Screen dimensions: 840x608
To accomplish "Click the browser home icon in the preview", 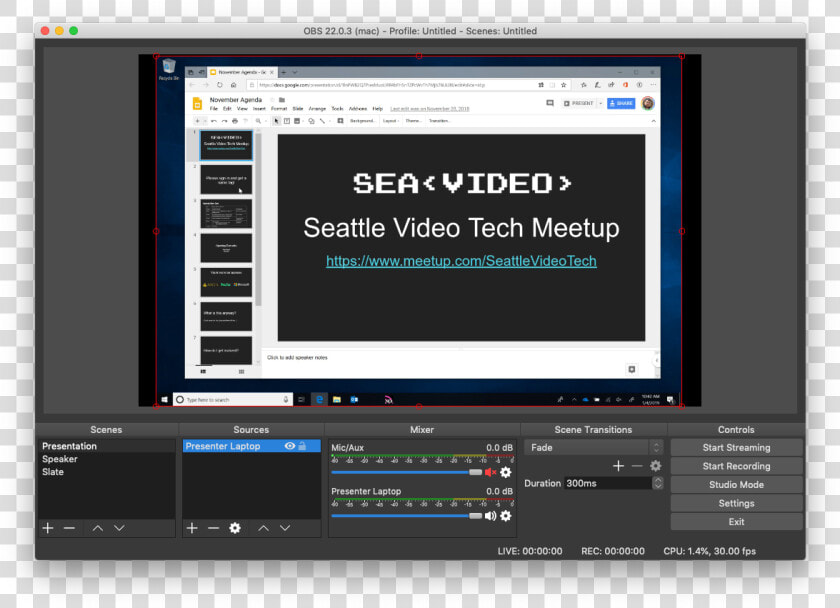I will (x=234, y=85).
